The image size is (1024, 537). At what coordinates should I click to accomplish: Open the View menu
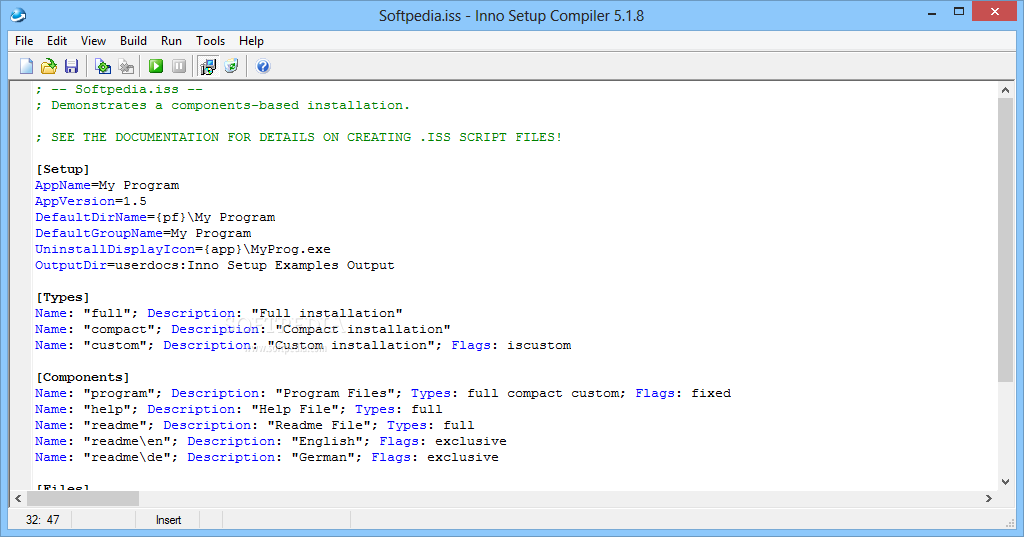click(x=93, y=41)
